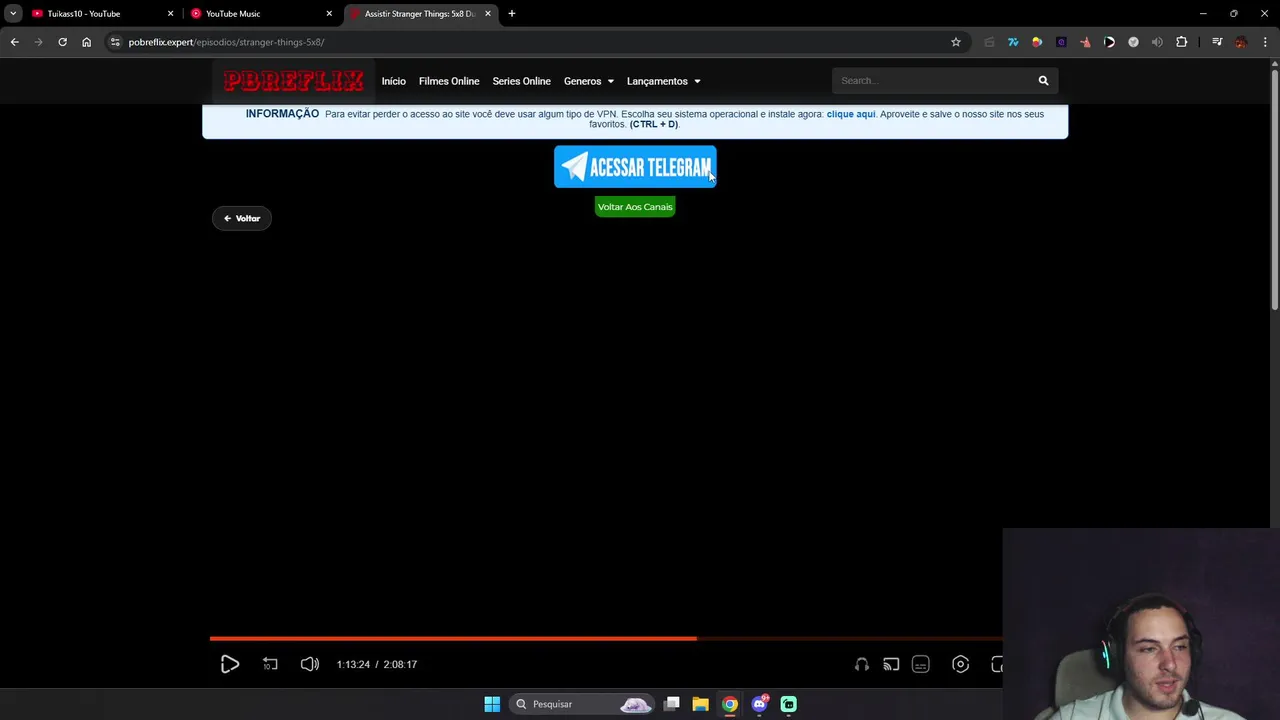Image resolution: width=1280 pixels, height=720 pixels.
Task: Go back in browser history
Action: pos(14,42)
